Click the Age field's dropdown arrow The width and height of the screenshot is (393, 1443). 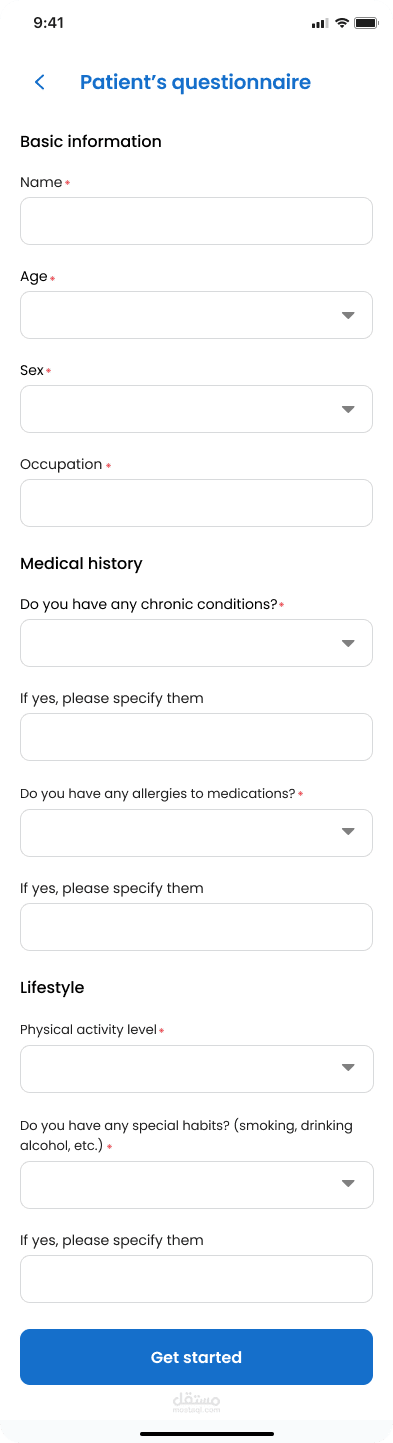click(348, 315)
